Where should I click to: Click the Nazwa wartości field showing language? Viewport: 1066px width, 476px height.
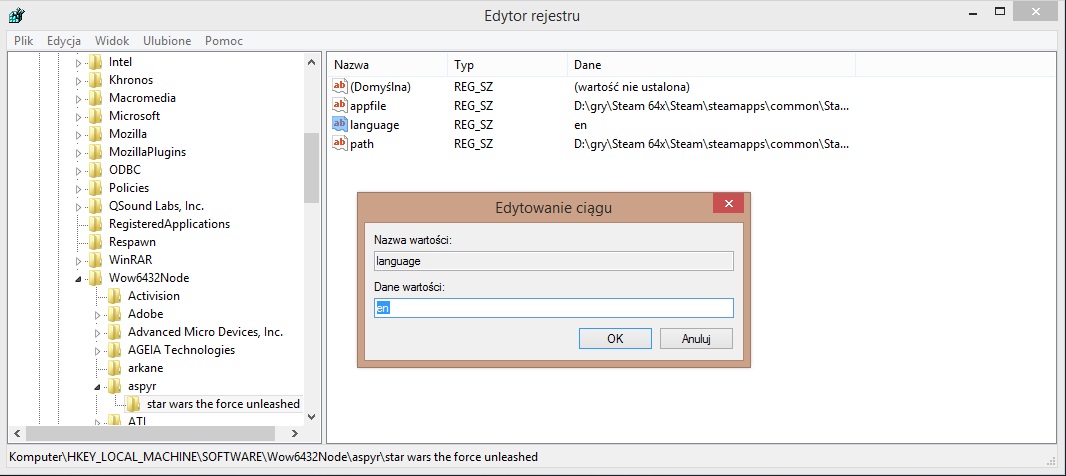click(554, 261)
